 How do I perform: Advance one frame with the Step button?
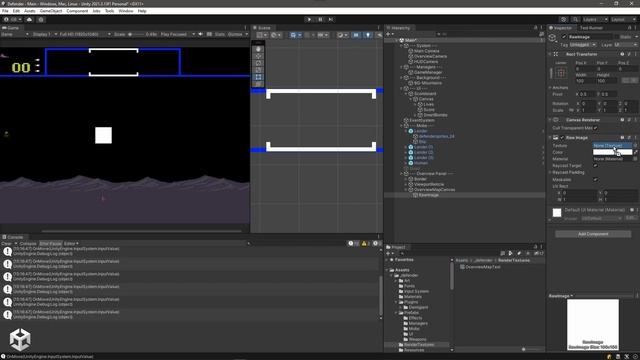click(x=331, y=19)
